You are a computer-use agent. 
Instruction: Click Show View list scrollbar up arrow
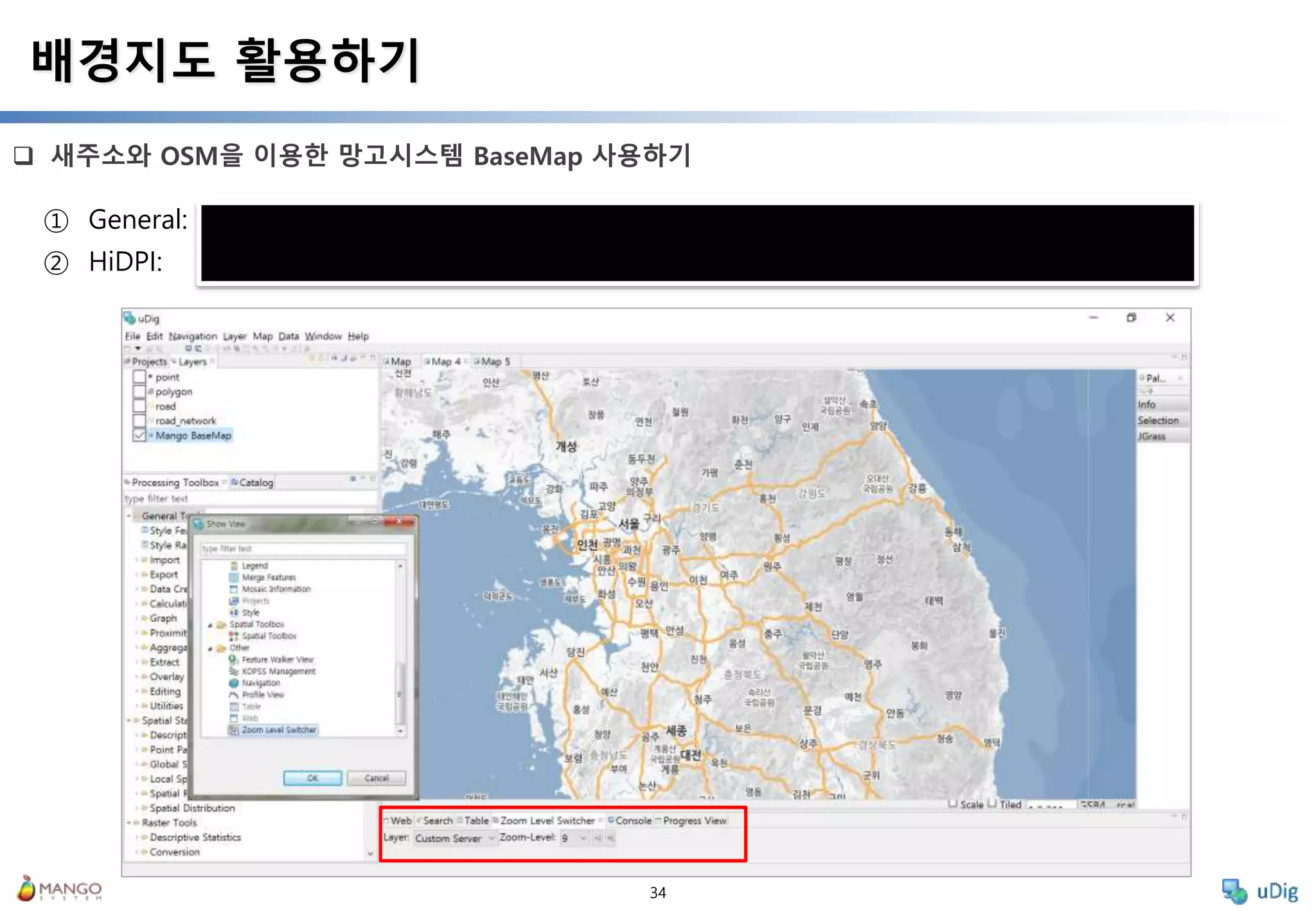pyautogui.click(x=400, y=566)
